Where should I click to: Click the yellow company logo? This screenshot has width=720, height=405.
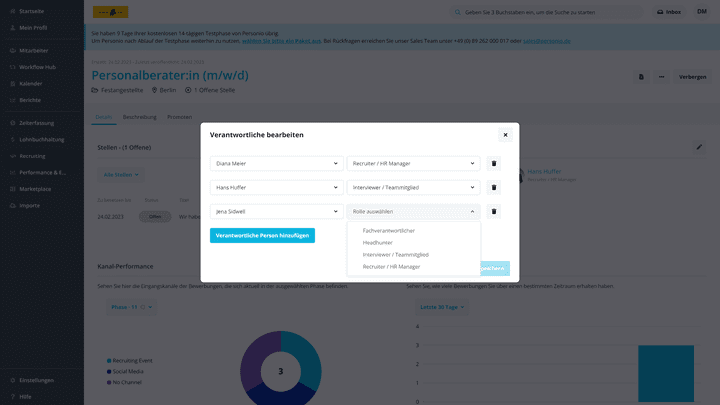(111, 12)
